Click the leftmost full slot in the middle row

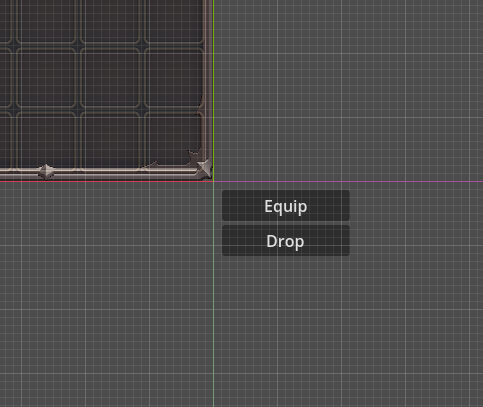(46, 77)
